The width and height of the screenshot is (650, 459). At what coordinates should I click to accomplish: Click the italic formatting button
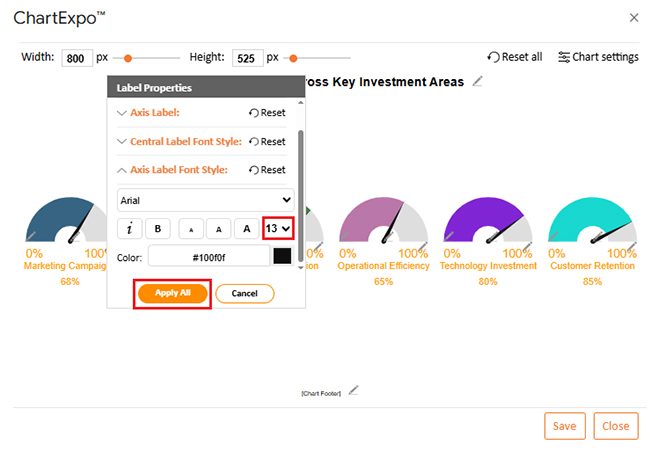coord(130,229)
